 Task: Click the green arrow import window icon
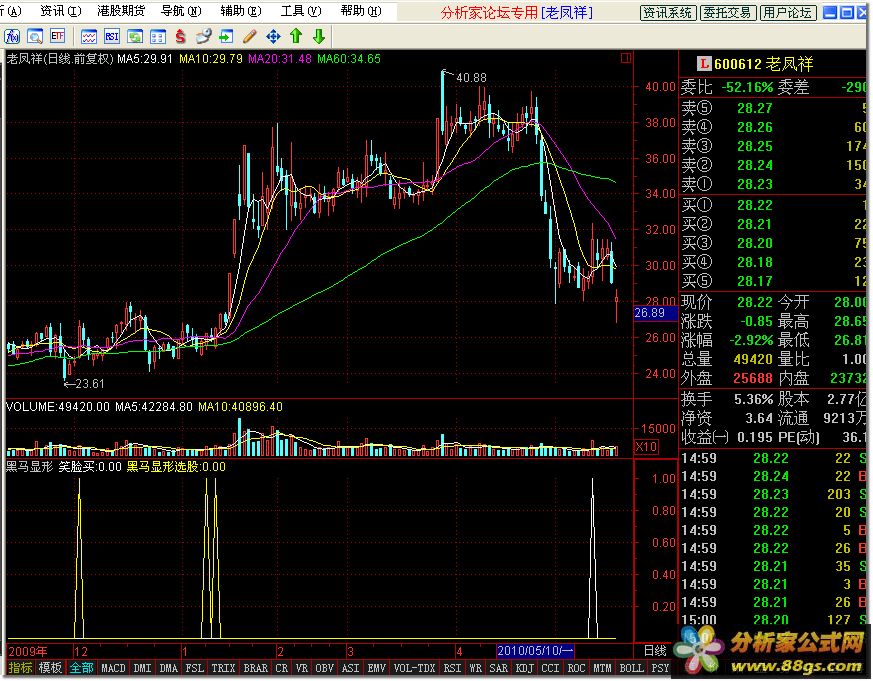pos(226,37)
